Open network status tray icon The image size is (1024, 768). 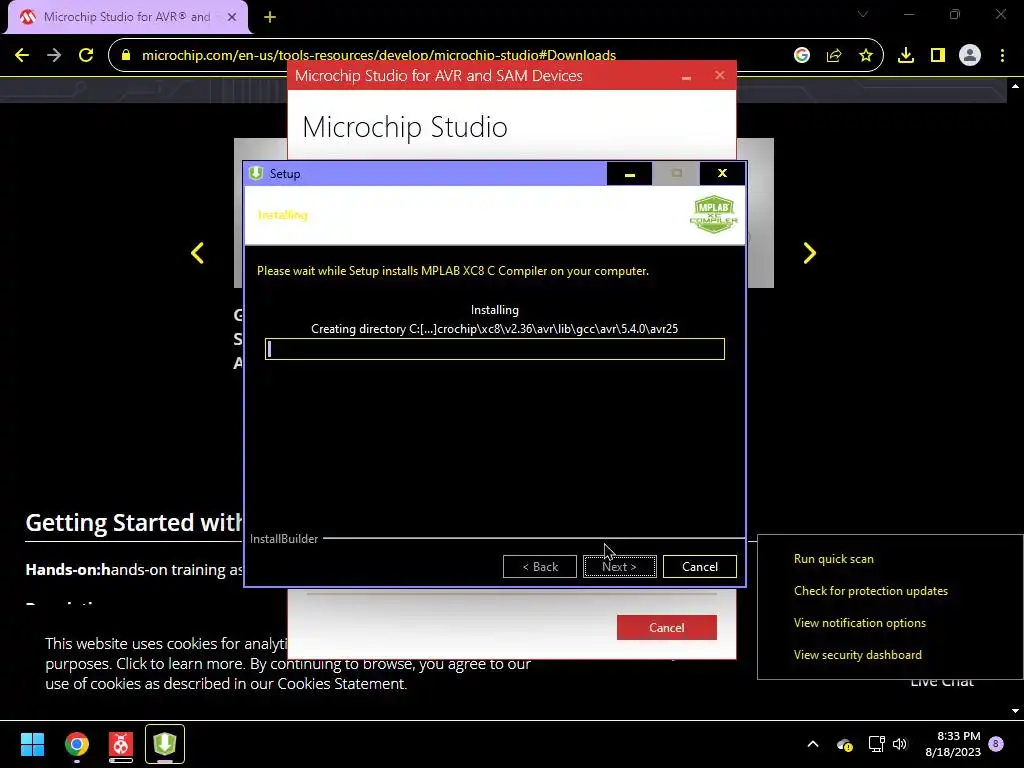pyautogui.click(x=876, y=744)
